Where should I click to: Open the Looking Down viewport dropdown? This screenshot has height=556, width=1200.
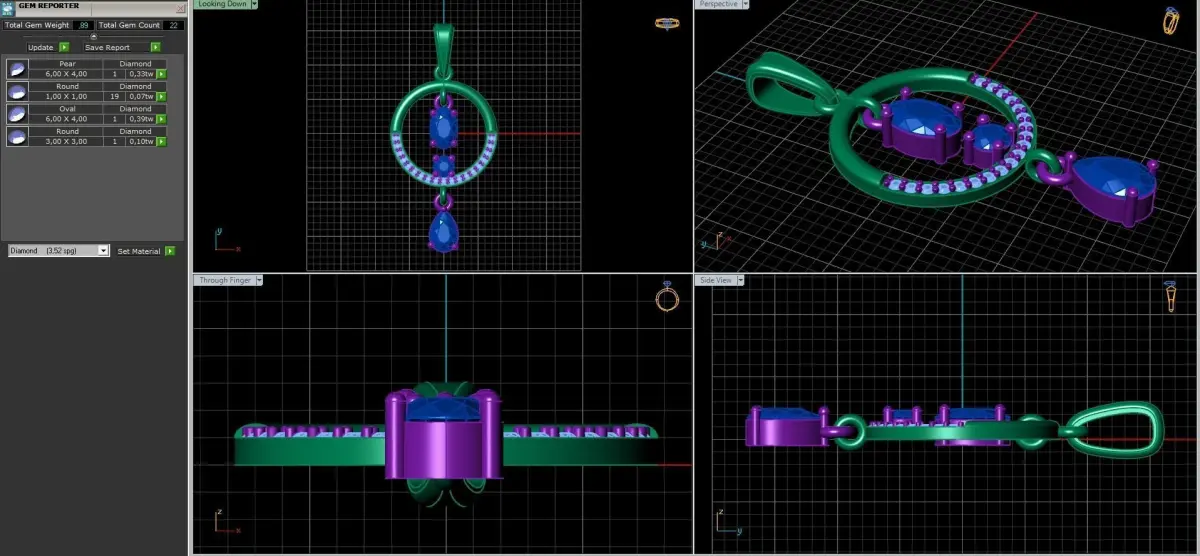click(254, 4)
